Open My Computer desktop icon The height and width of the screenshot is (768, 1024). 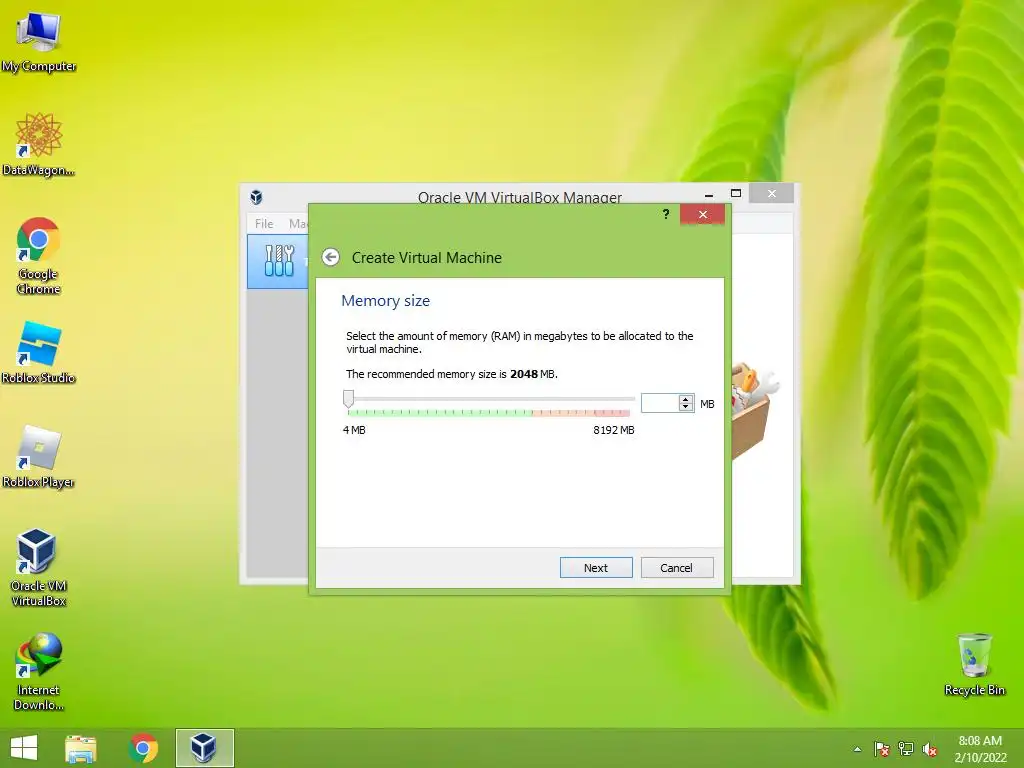pyautogui.click(x=39, y=42)
